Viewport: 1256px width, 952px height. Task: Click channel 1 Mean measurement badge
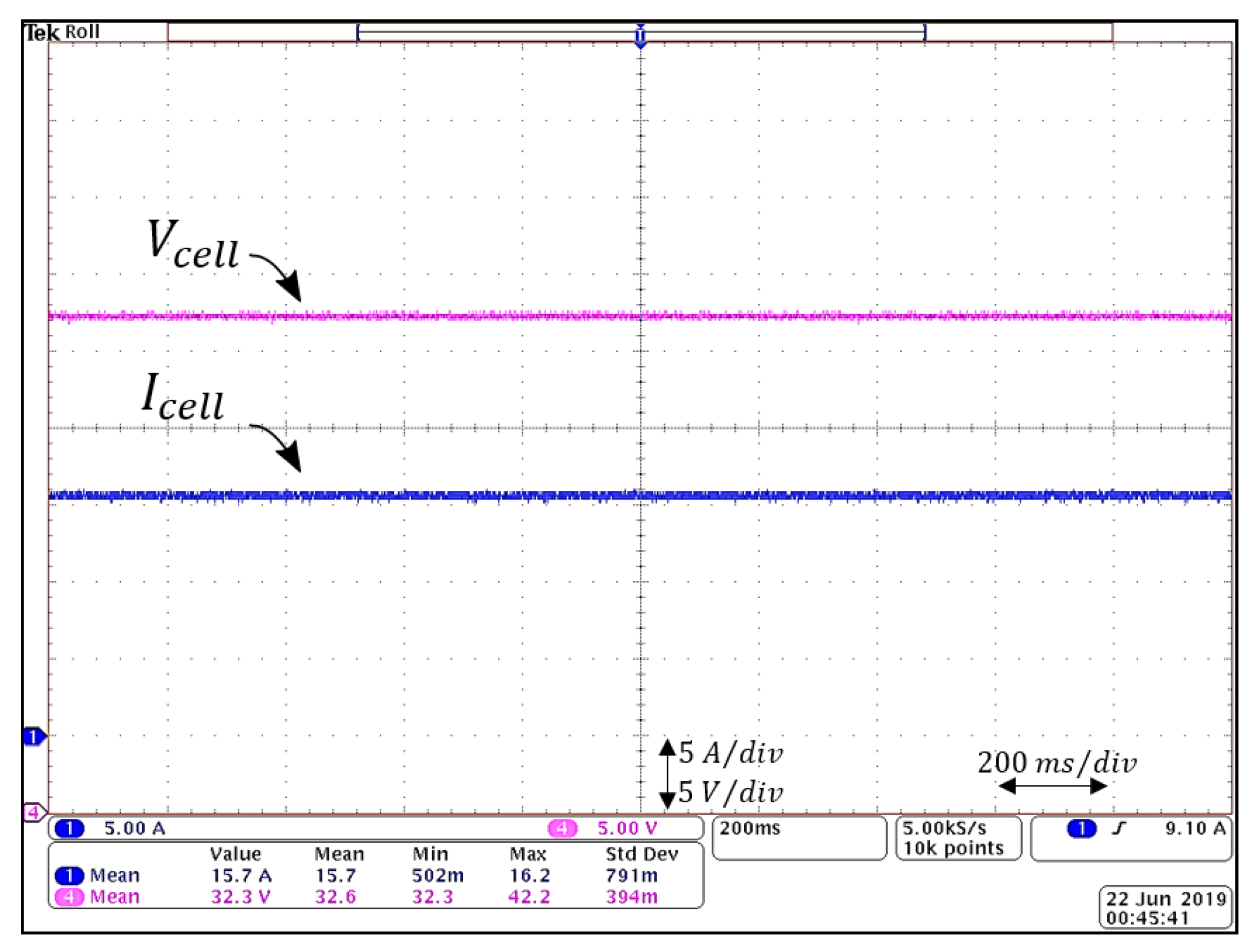click(x=70, y=875)
